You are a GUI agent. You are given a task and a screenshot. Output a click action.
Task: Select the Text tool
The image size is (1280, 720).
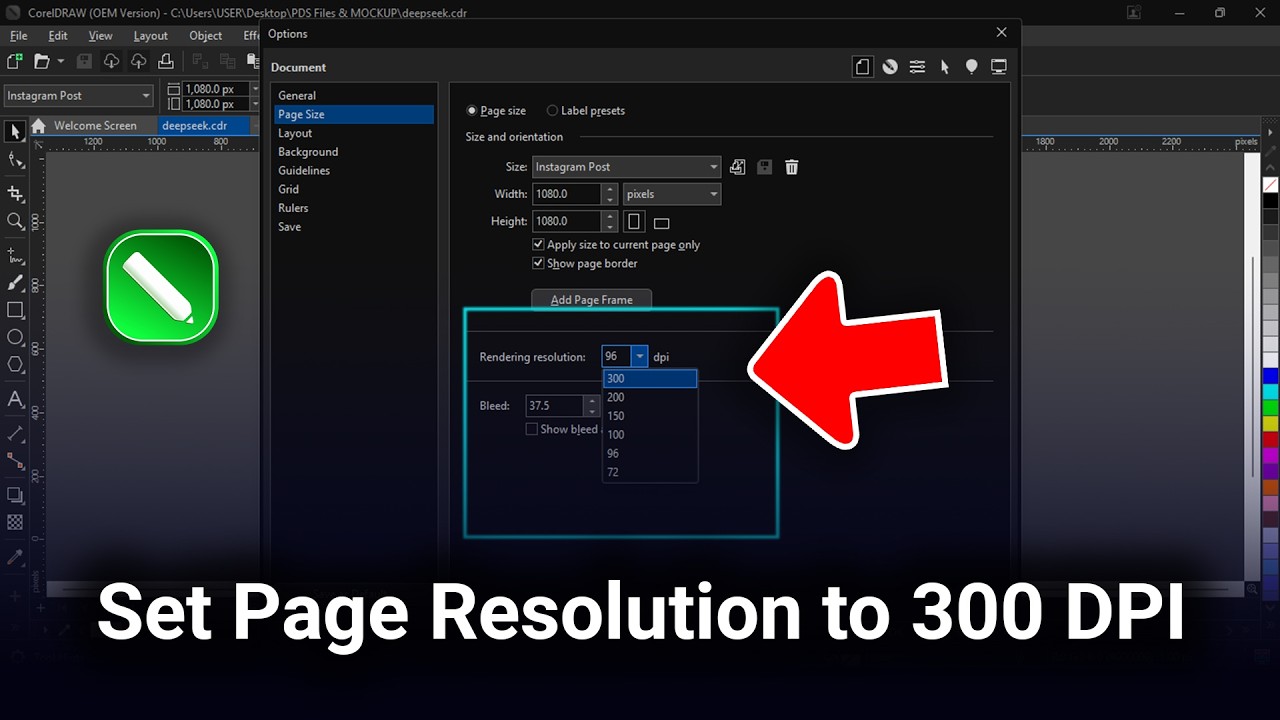click(x=15, y=399)
